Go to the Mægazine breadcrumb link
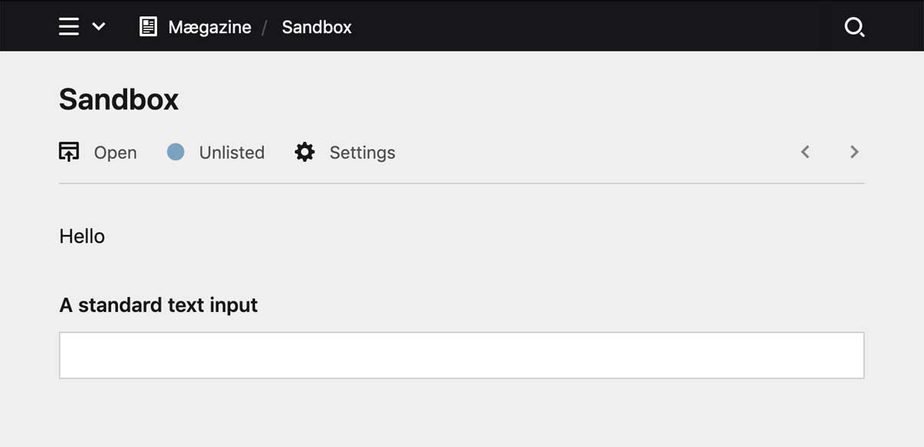Image resolution: width=924 pixels, height=447 pixels. point(209,27)
